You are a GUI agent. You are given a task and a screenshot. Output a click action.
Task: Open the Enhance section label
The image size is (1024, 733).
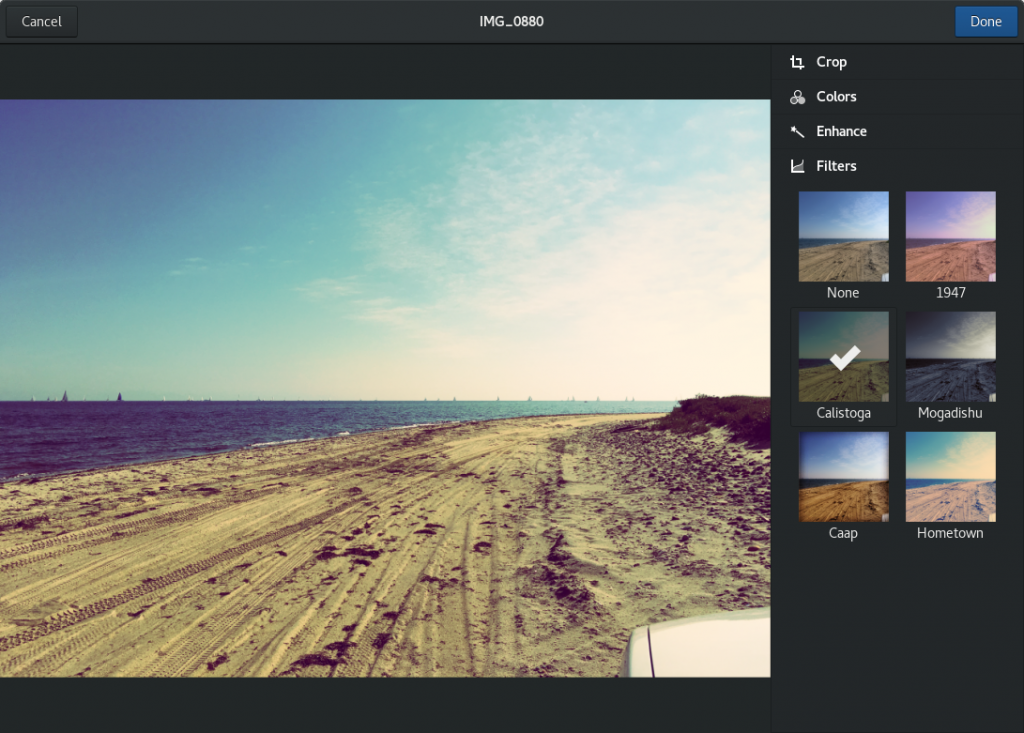pos(841,131)
